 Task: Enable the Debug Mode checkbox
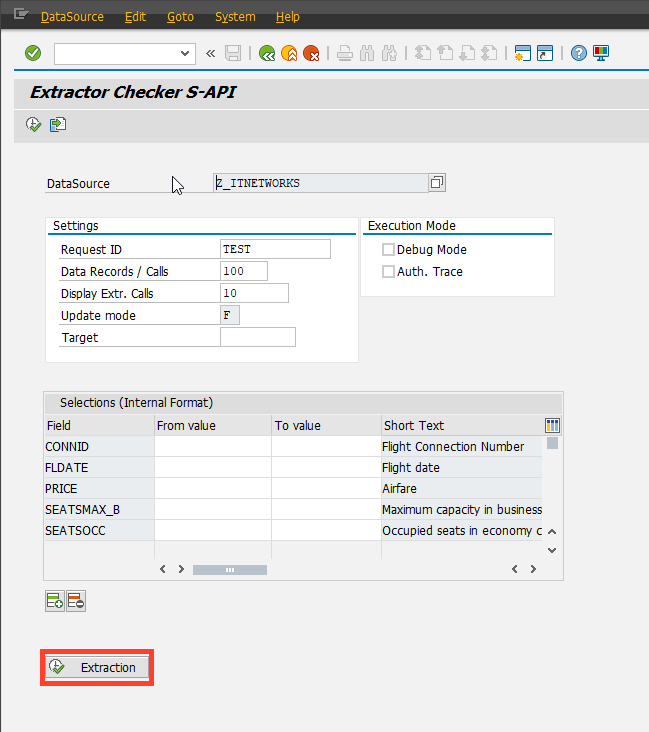point(388,250)
